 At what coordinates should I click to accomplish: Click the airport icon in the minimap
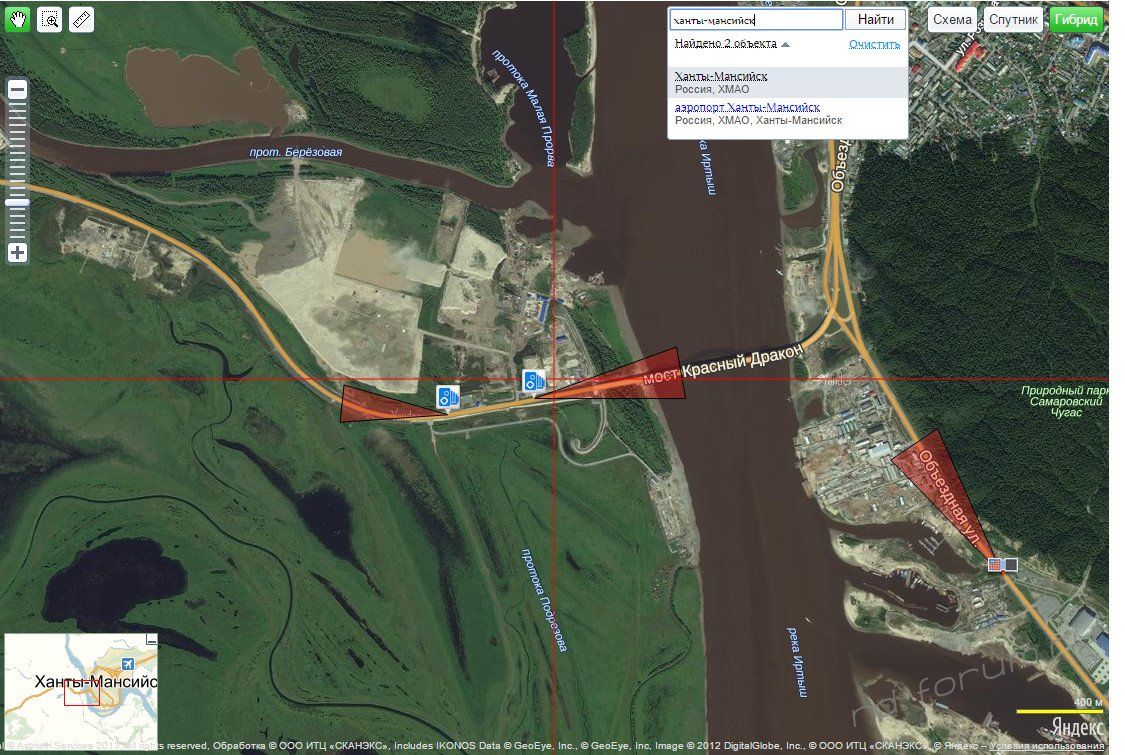[128, 663]
